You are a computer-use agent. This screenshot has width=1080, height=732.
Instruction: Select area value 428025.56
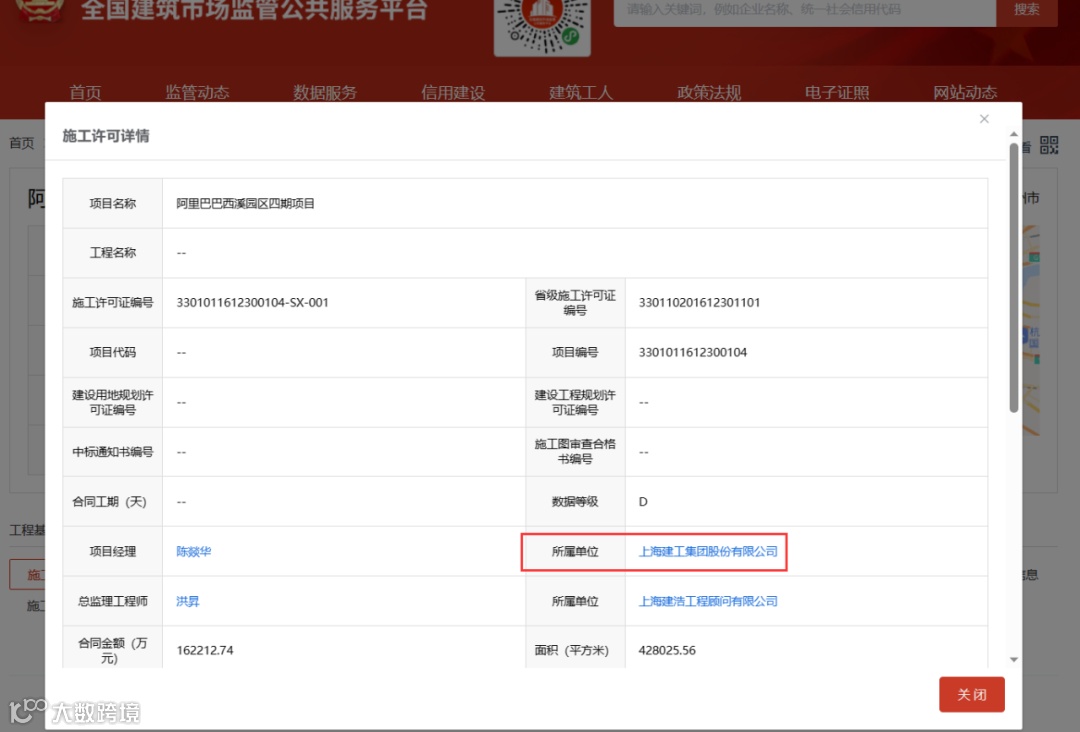pos(667,650)
